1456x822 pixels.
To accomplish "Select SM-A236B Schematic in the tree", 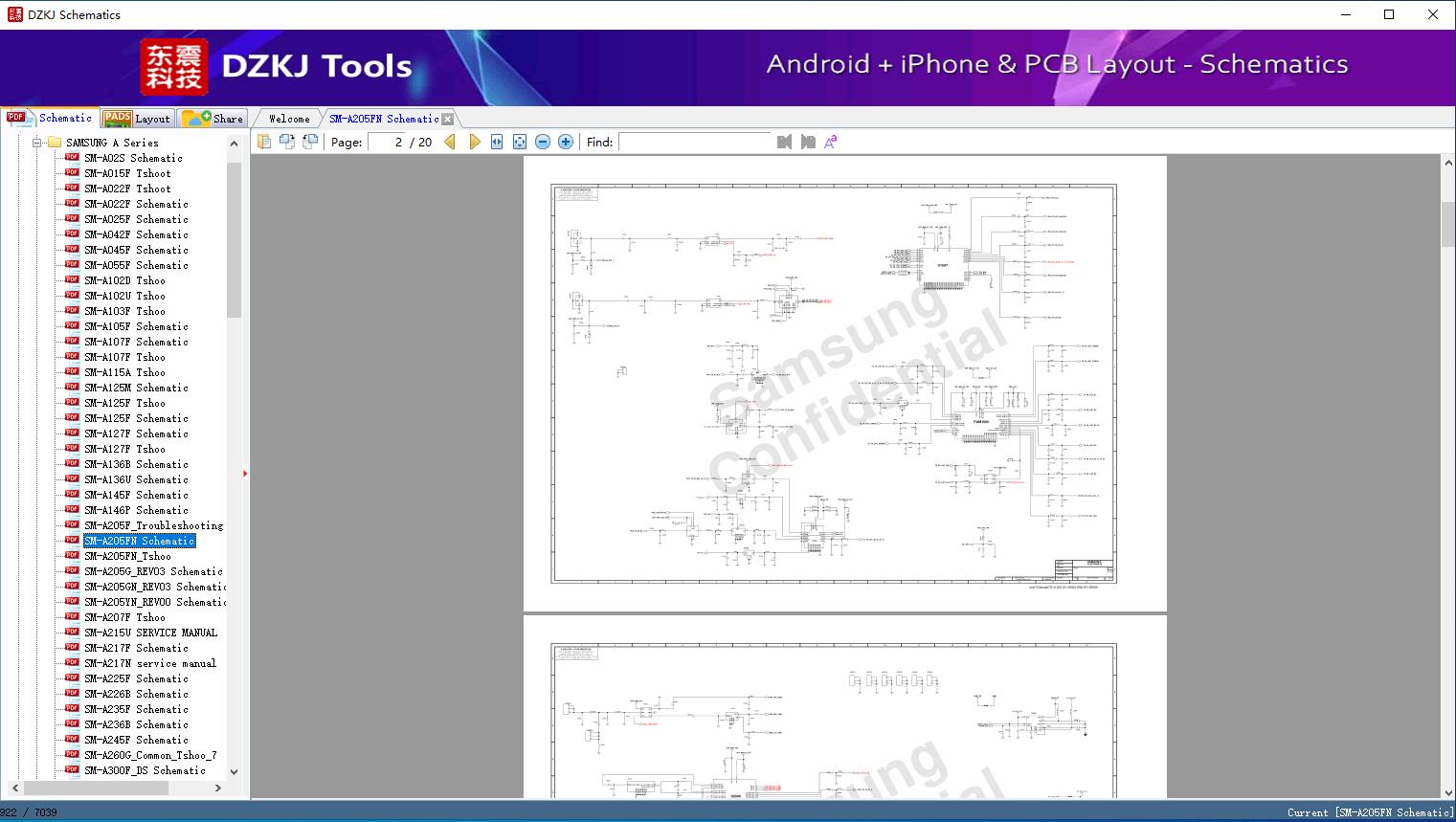I will (136, 724).
